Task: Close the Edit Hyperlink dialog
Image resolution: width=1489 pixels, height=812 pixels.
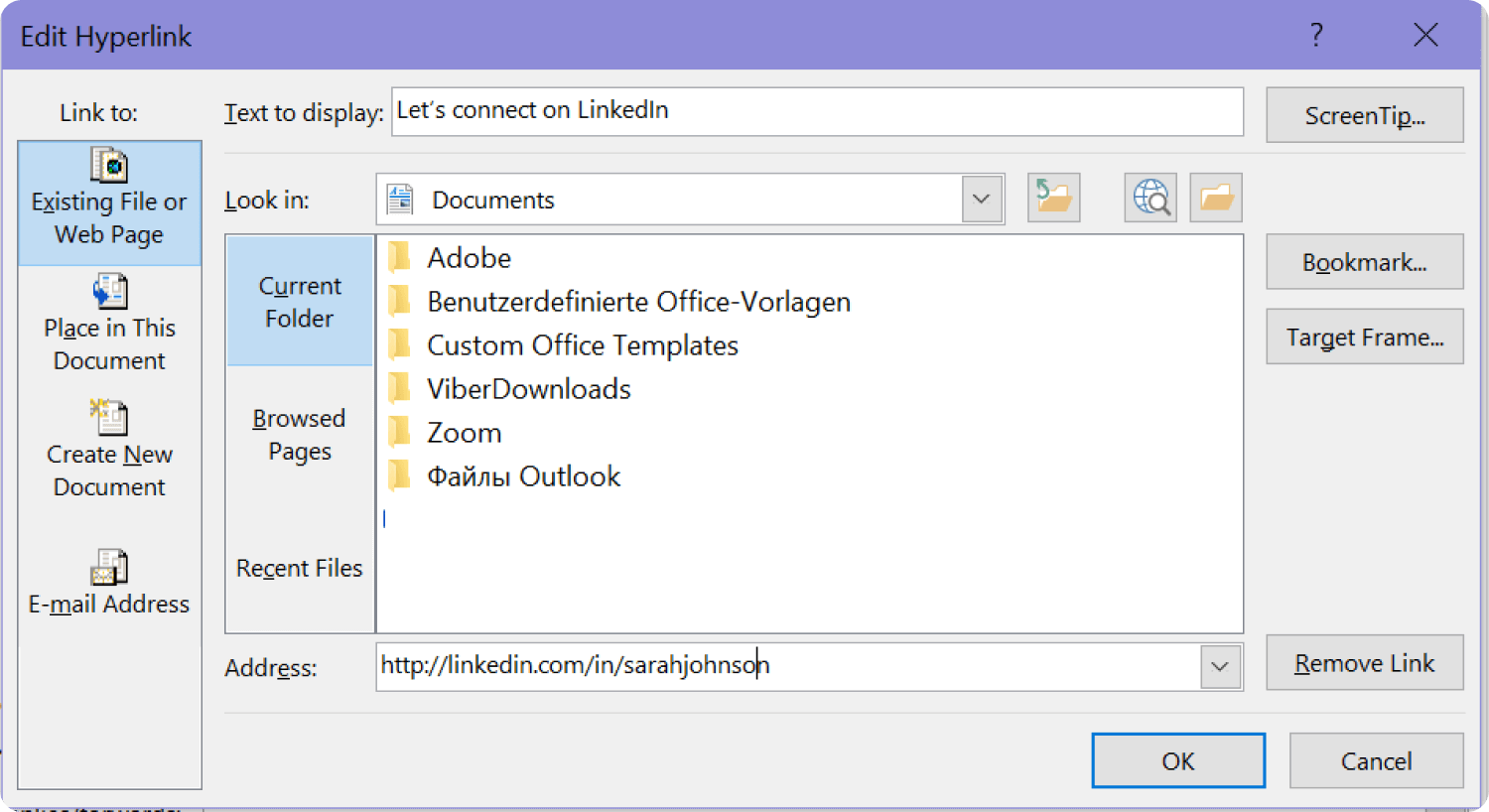Action: (1426, 36)
